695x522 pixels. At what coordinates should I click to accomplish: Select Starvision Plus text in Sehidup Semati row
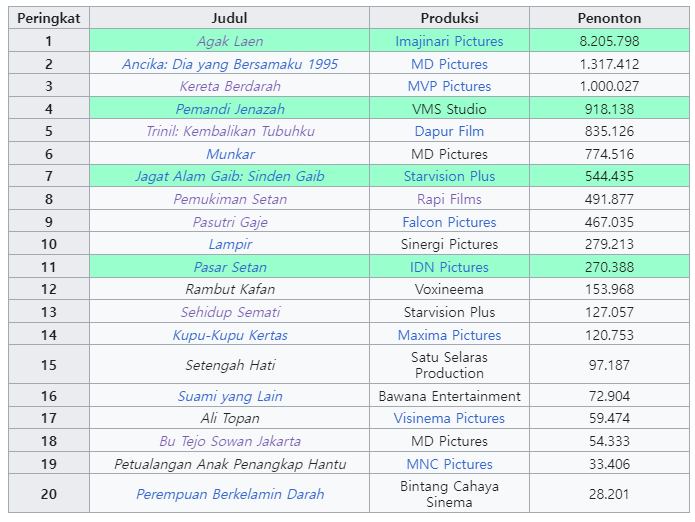(449, 312)
